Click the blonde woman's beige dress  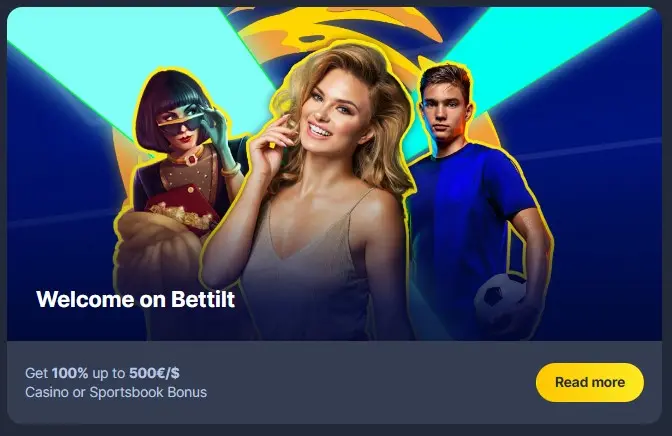[309, 274]
